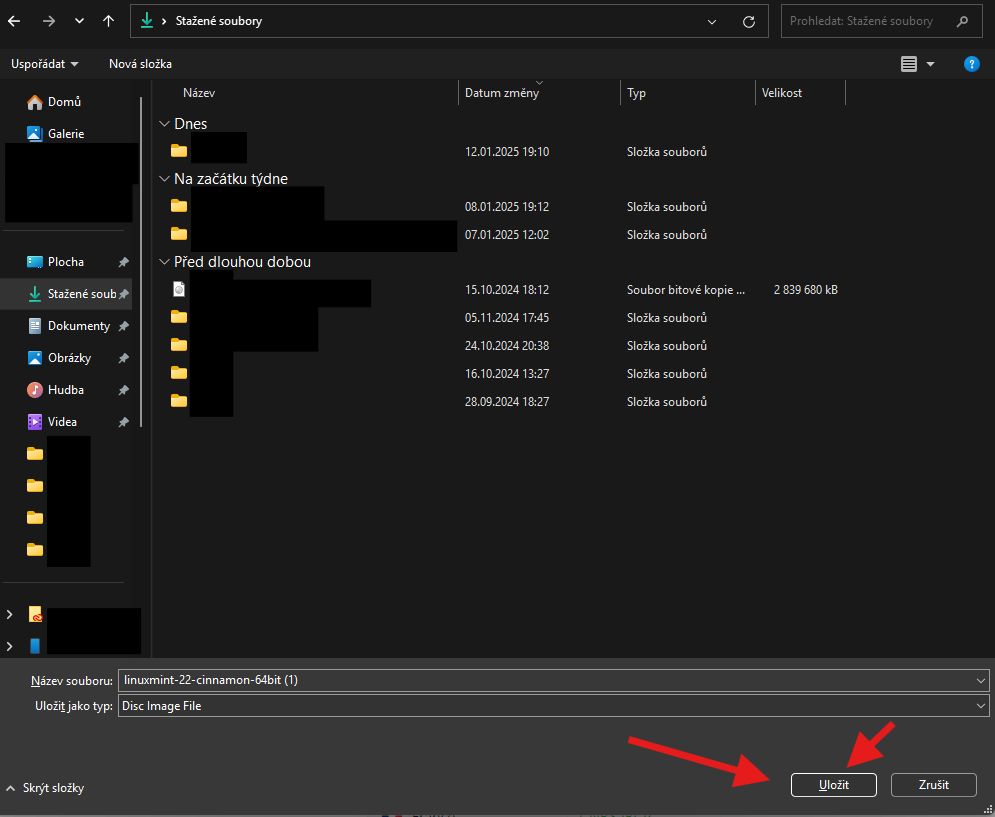Expand the address bar history dropdown
Screen dimensions: 995x817
[x=712, y=21]
